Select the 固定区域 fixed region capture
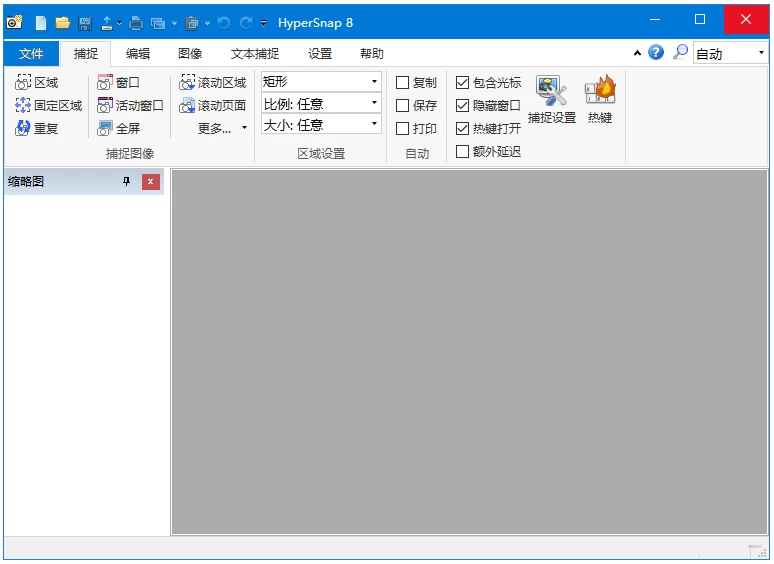The width and height of the screenshot is (774, 564). click(x=48, y=106)
